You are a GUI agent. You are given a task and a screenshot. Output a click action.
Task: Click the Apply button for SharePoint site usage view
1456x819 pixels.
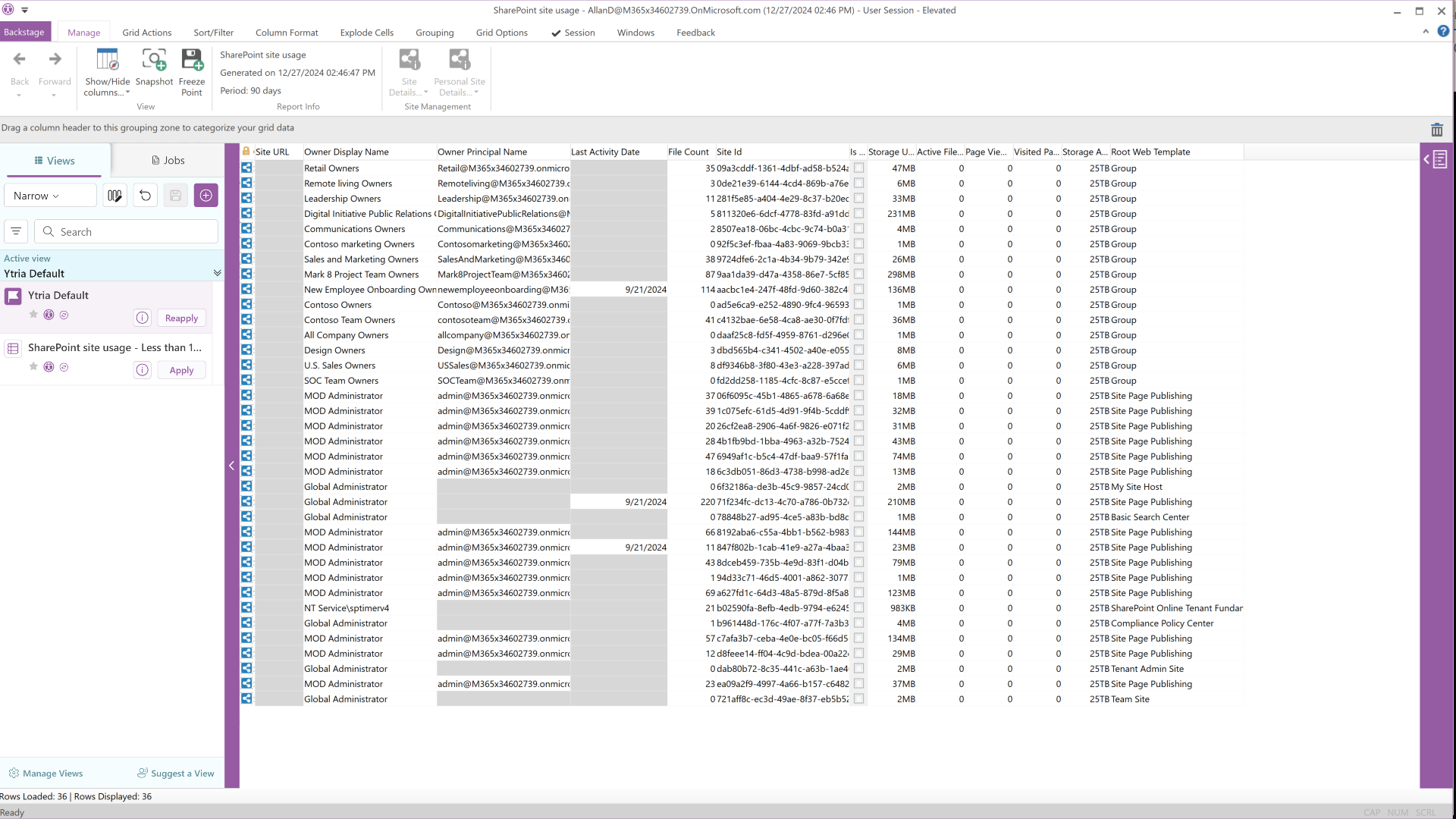[181, 370]
